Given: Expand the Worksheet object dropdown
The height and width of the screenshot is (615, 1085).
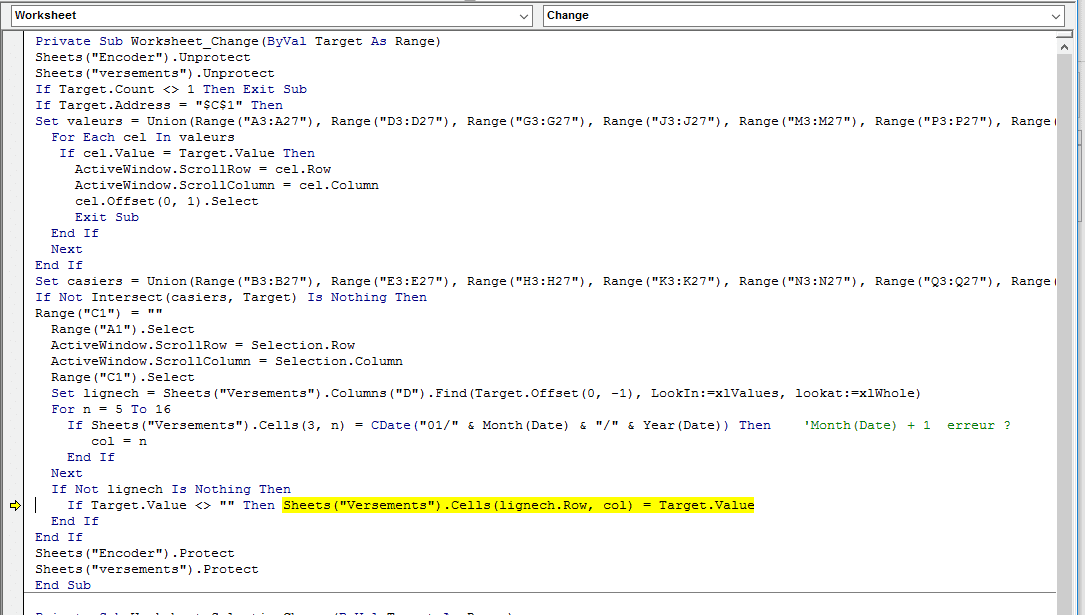Looking at the screenshot, I should [525, 16].
